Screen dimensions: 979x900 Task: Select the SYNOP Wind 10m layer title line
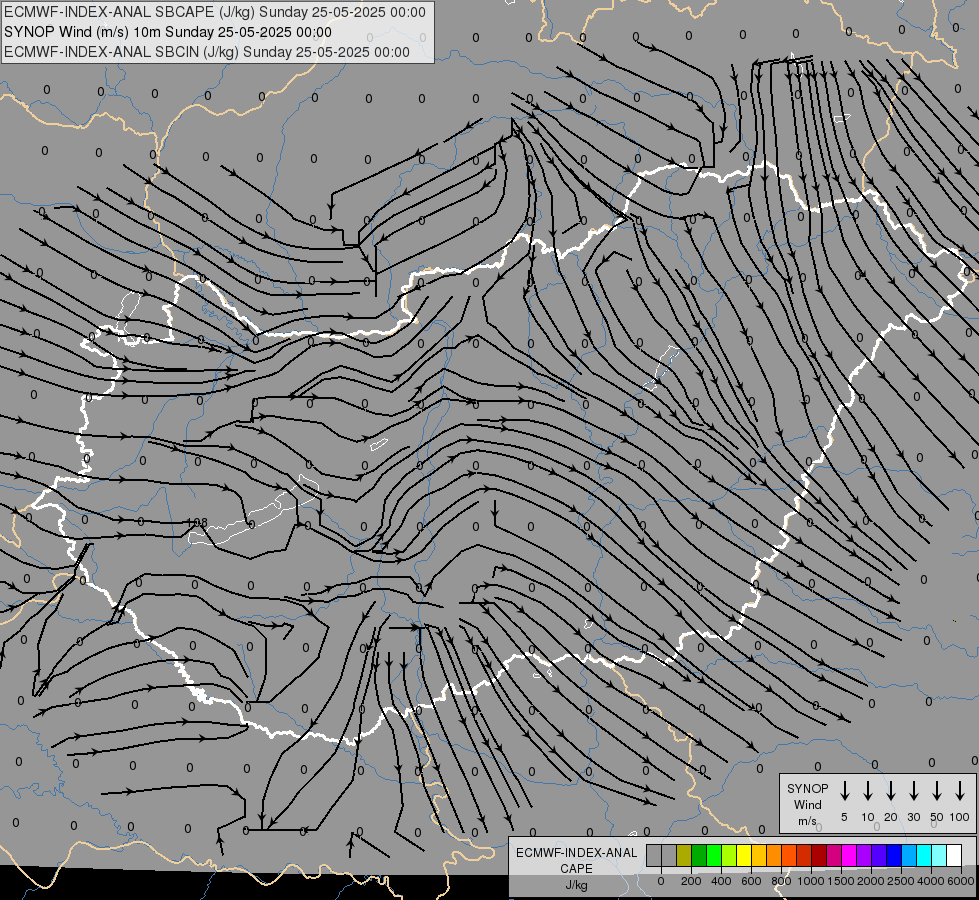tap(168, 32)
